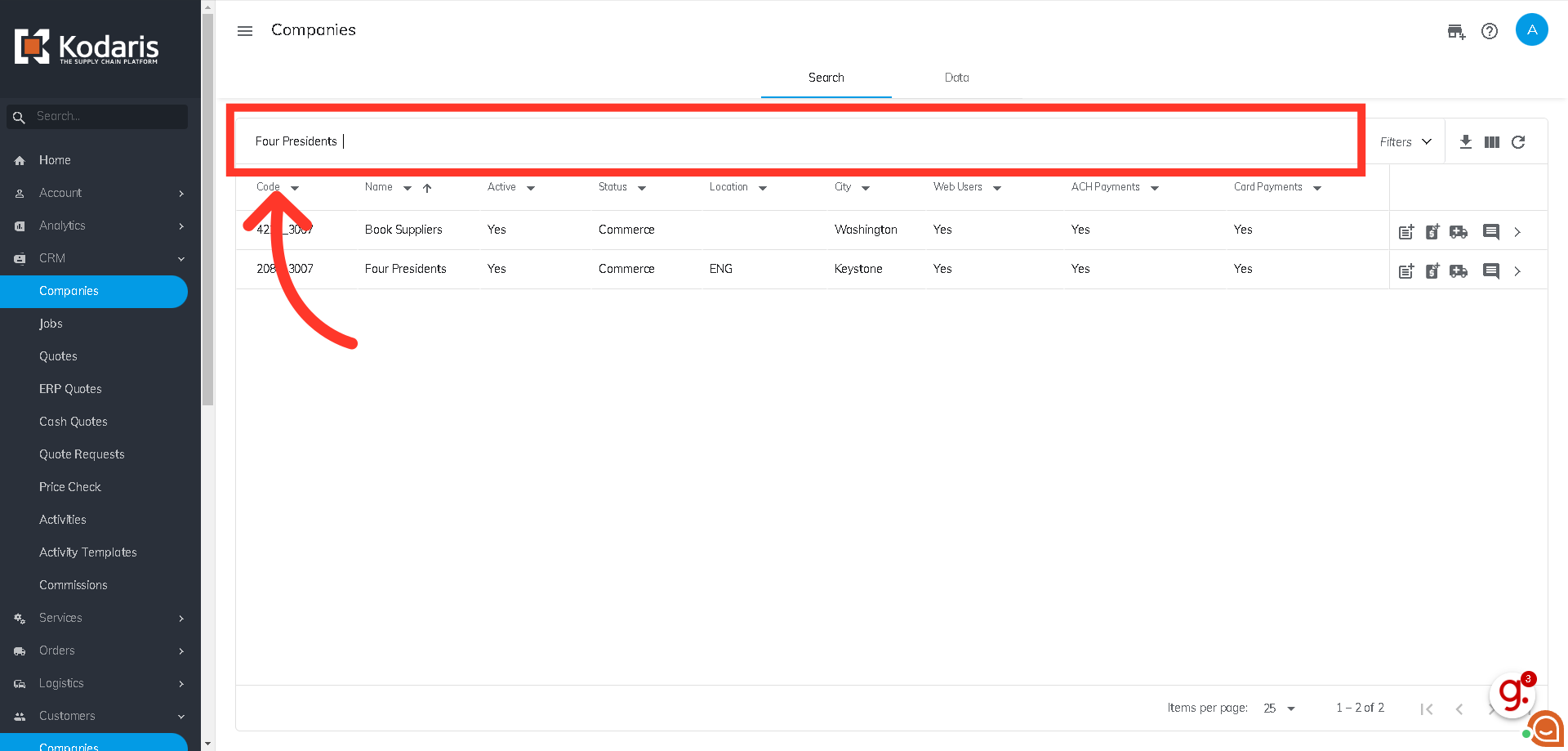
Task: Go to first page of results
Action: click(1427, 709)
